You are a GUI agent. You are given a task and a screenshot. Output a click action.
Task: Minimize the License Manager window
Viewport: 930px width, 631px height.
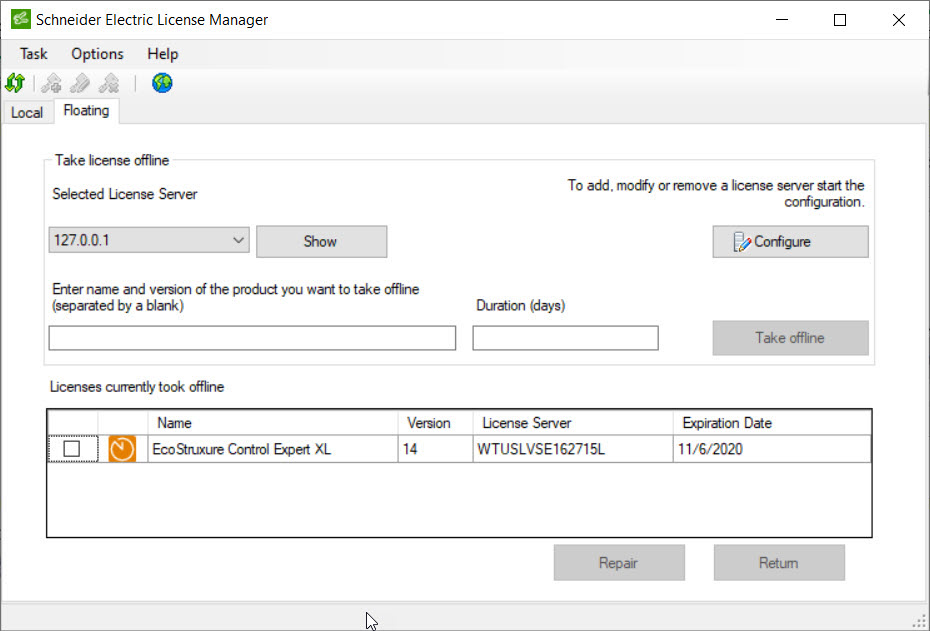tap(782, 20)
